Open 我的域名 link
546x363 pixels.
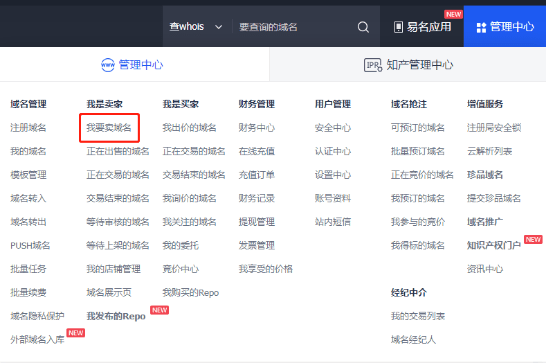[28, 151]
